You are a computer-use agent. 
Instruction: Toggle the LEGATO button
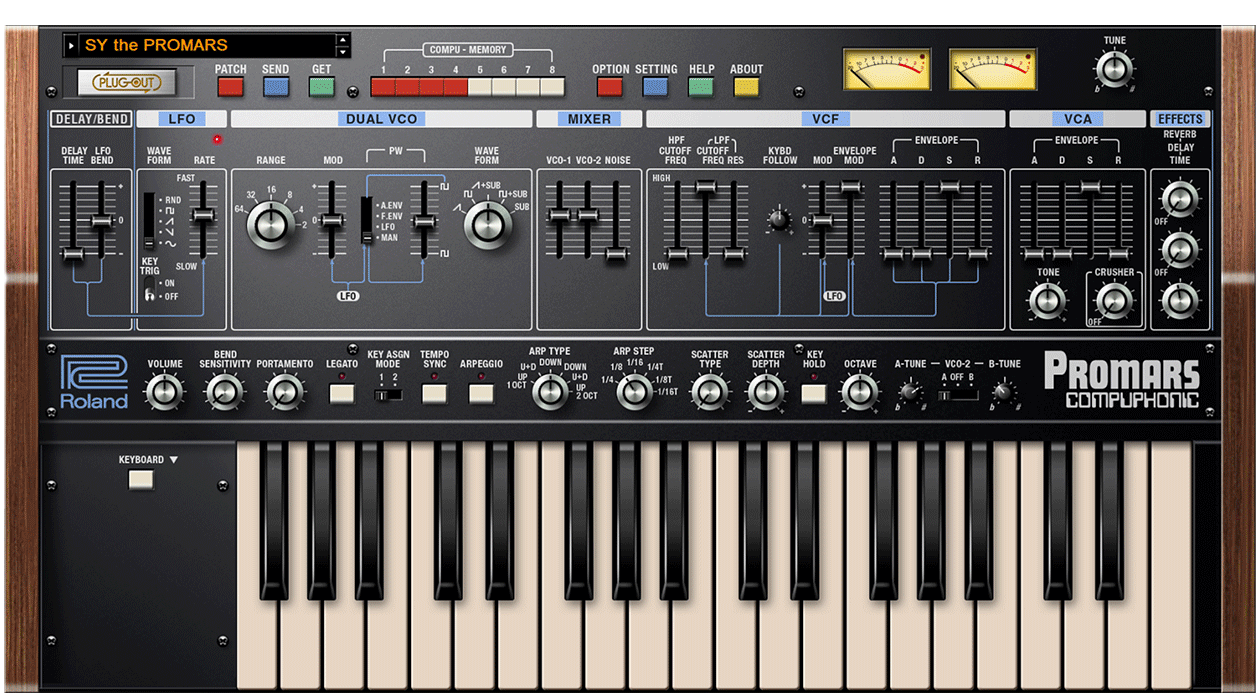click(x=343, y=394)
